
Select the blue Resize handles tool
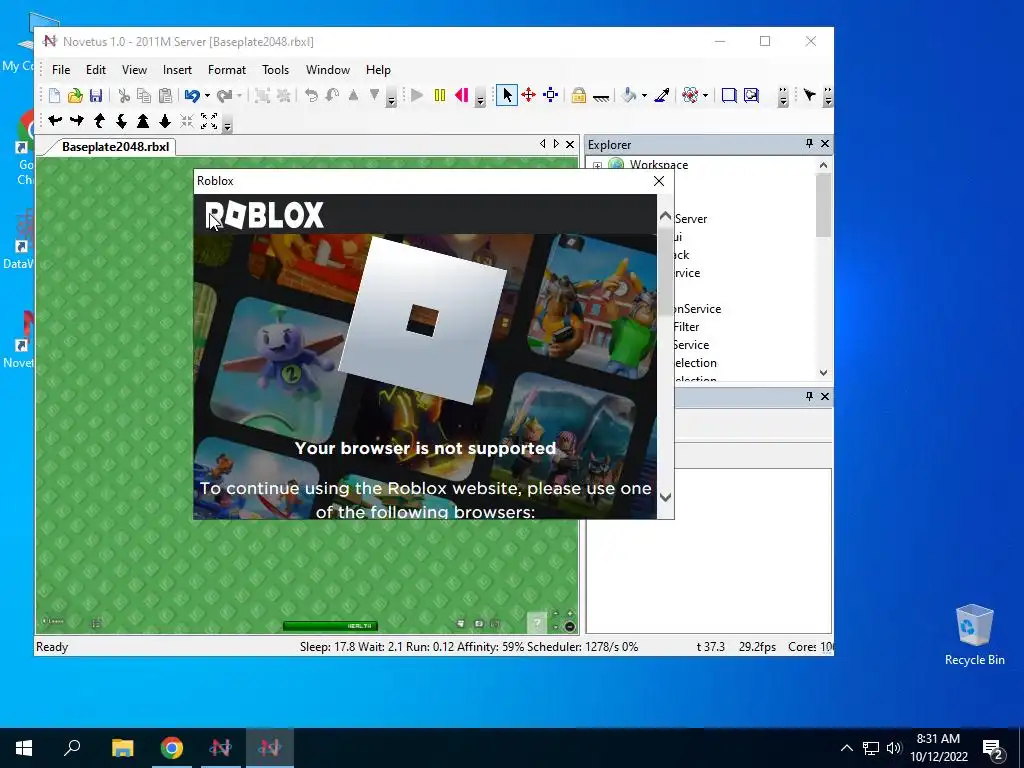[551, 95]
